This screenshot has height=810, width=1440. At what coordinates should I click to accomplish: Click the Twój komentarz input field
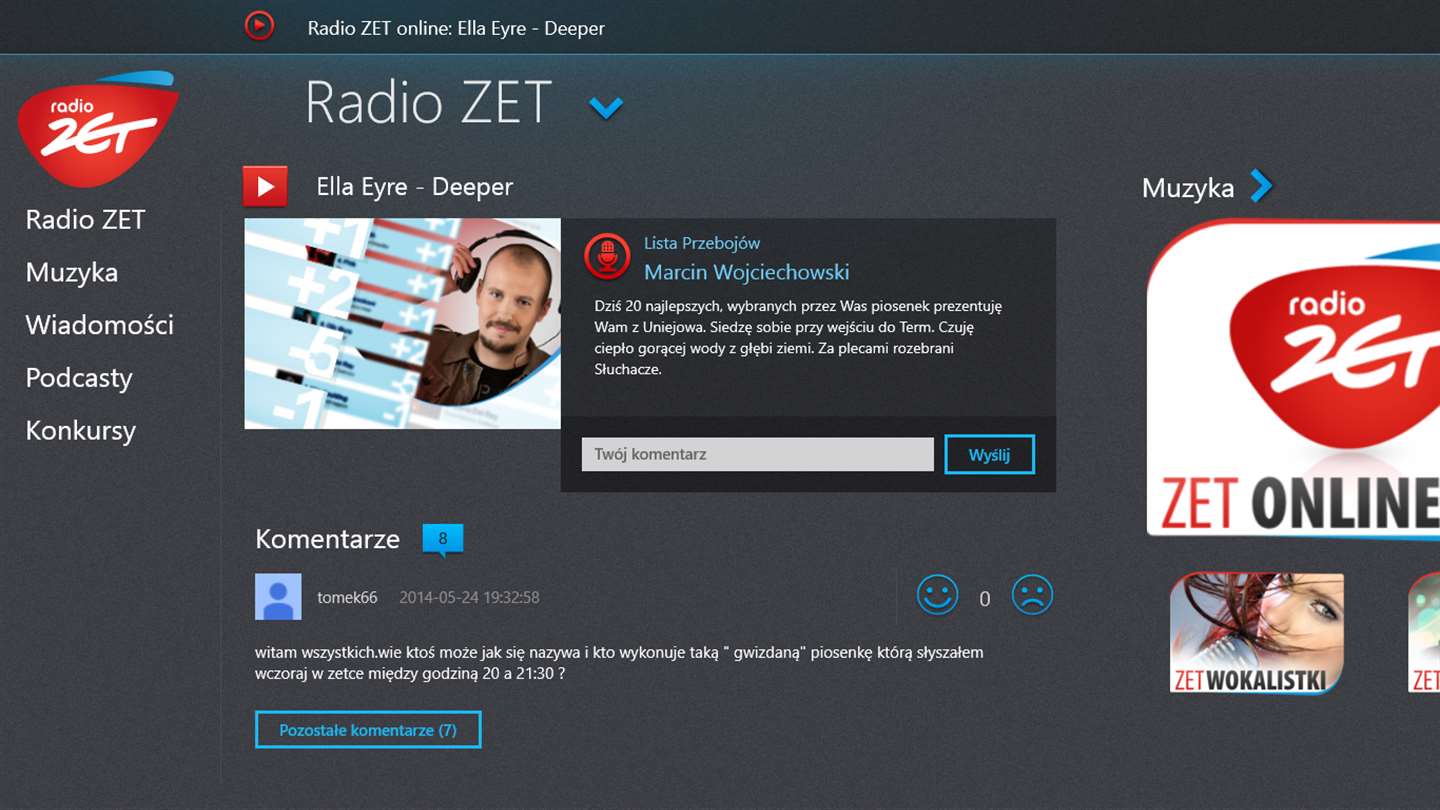[x=758, y=454]
